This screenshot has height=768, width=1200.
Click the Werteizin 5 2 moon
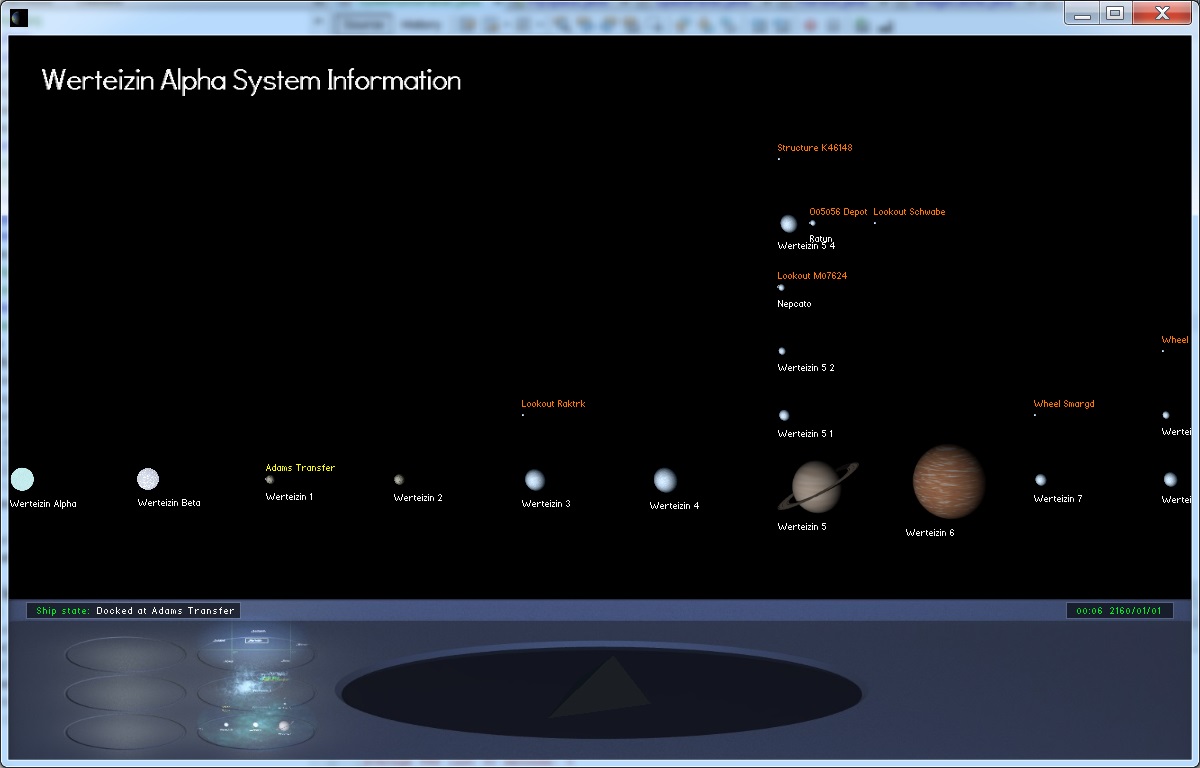click(782, 351)
